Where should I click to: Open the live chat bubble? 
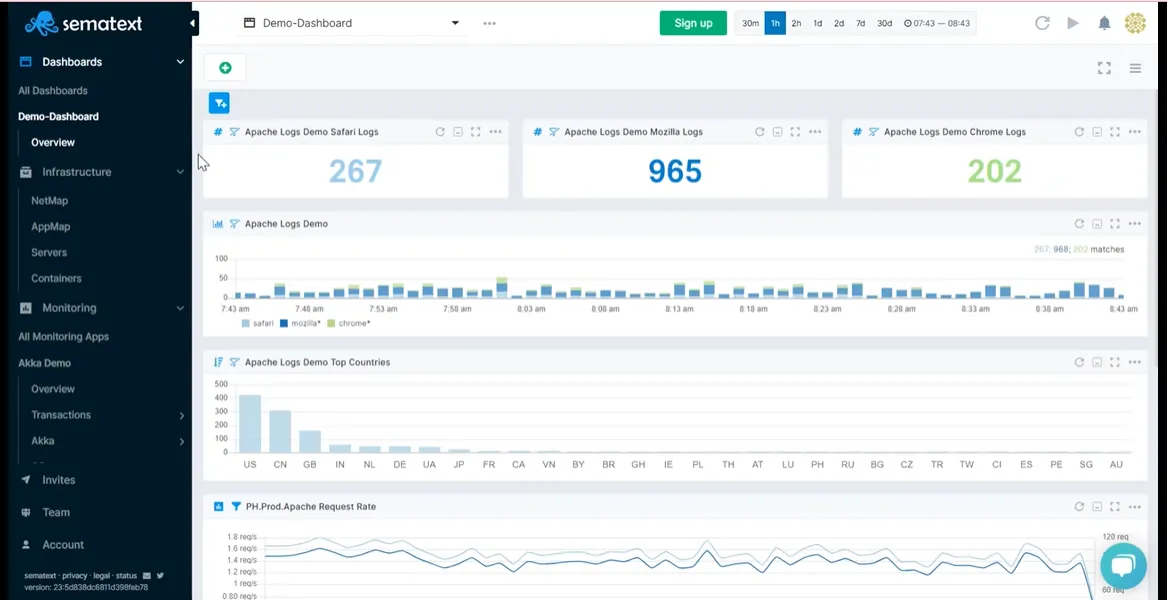tap(1123, 567)
